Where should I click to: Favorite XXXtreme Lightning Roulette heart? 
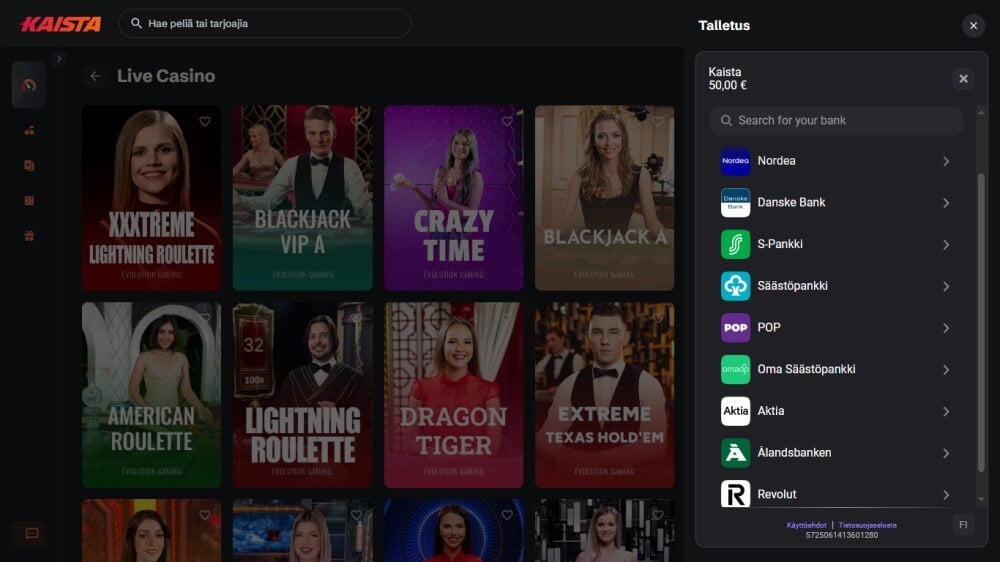[x=205, y=121]
